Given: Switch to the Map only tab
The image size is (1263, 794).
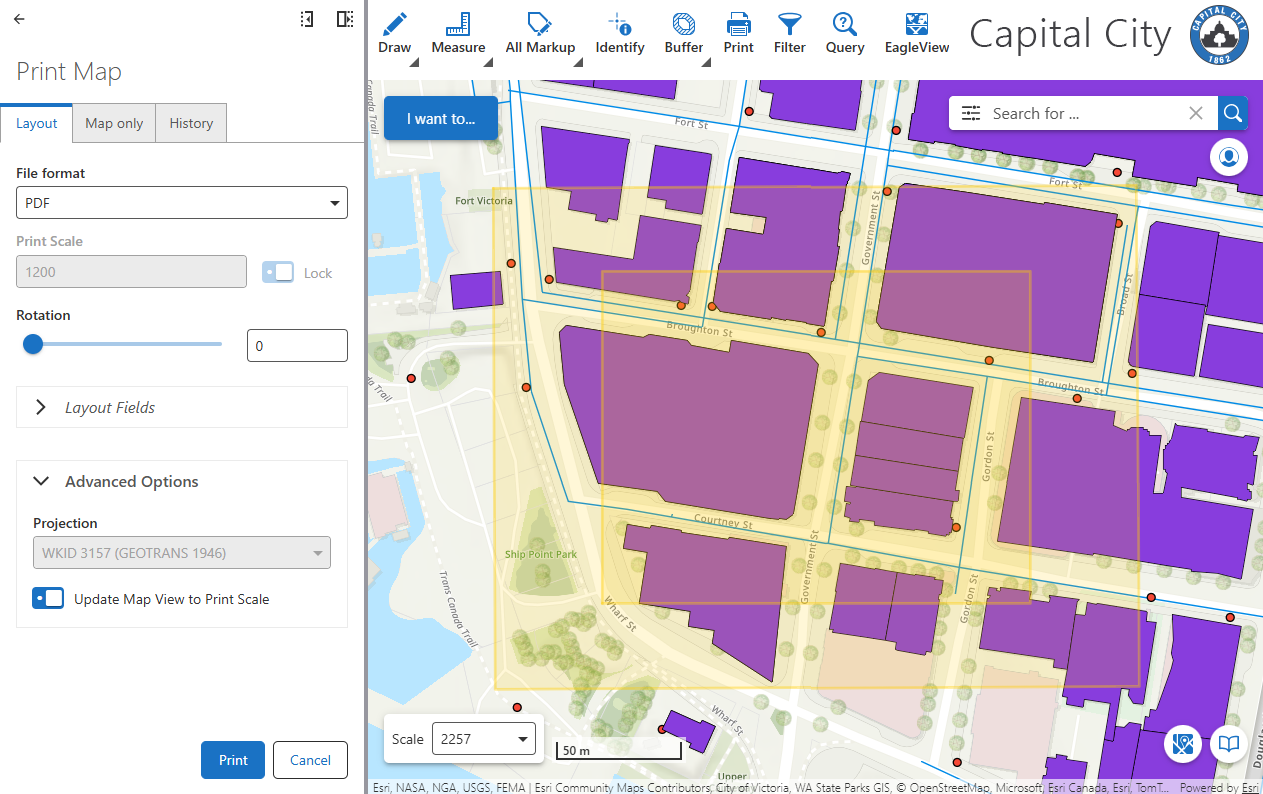Looking at the screenshot, I should pos(113,122).
